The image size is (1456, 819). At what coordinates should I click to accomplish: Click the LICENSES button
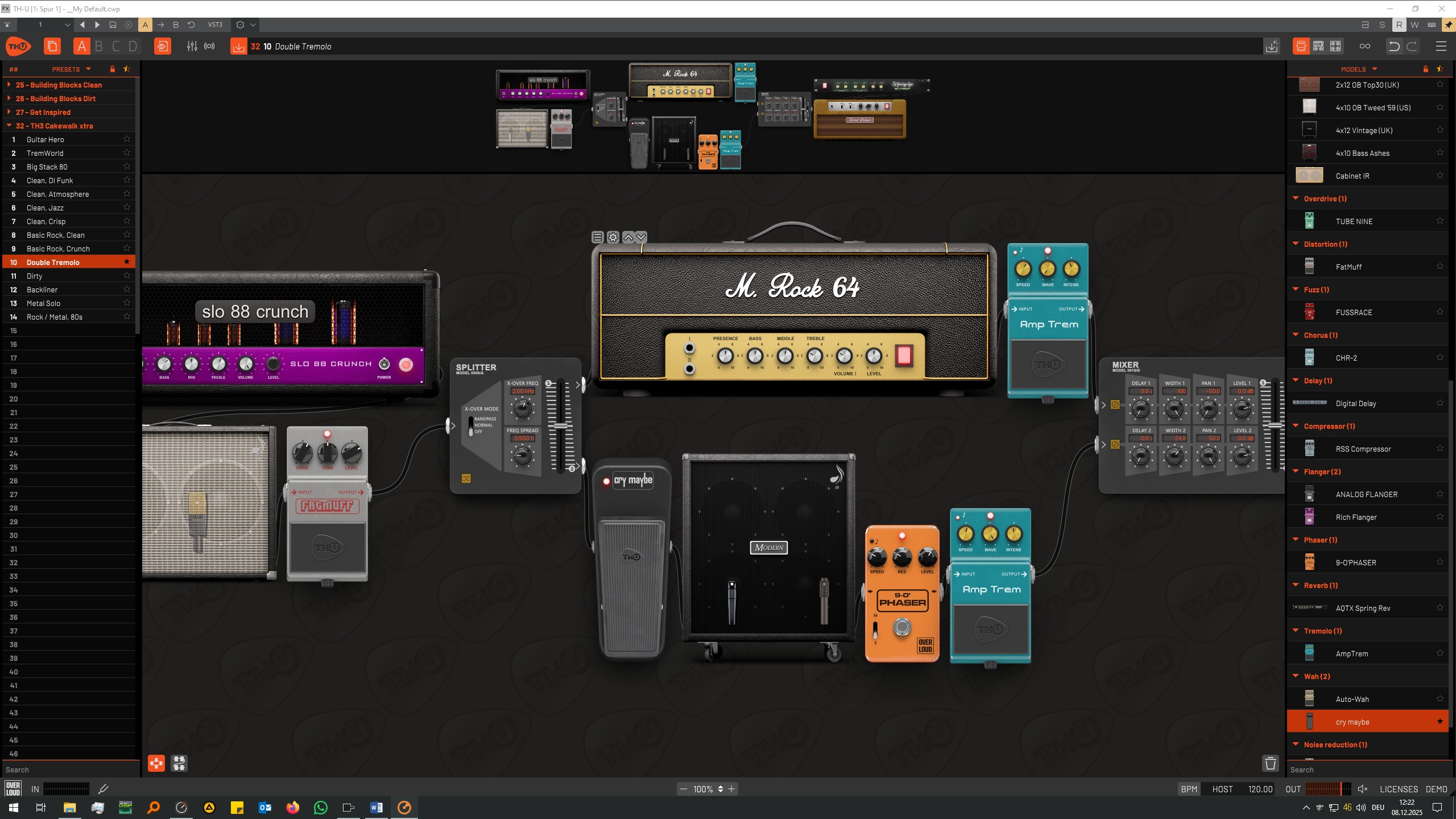(1399, 789)
